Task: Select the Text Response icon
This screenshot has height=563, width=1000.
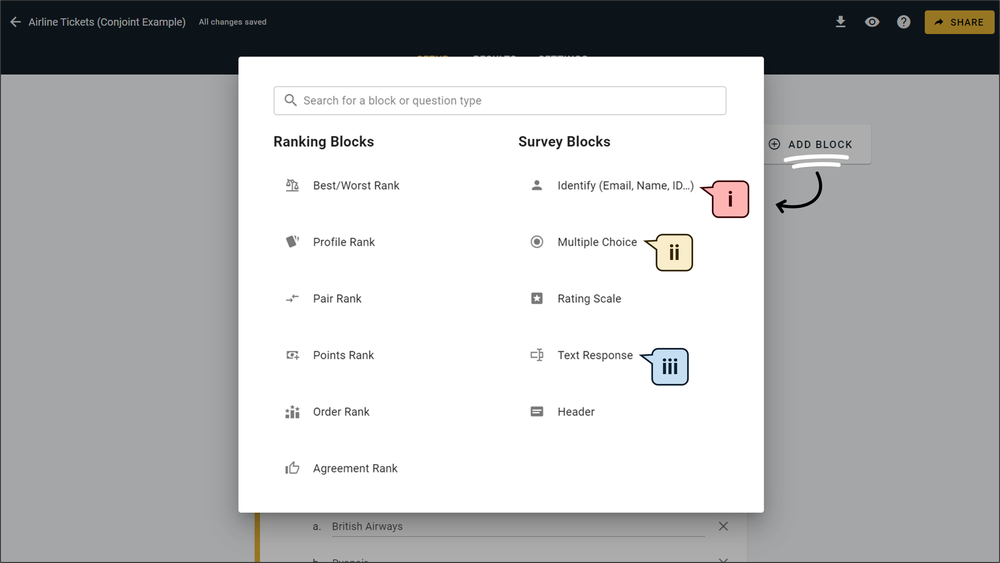Action: click(537, 355)
